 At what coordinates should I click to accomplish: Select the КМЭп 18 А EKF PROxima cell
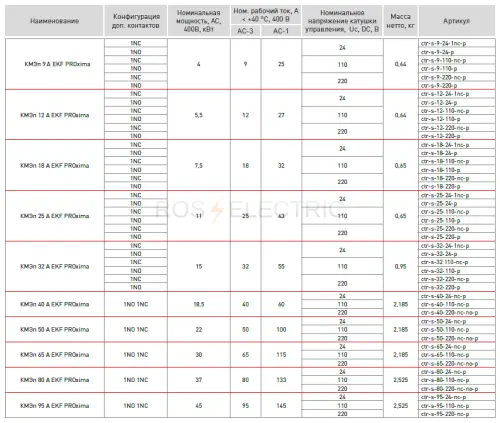(55, 165)
